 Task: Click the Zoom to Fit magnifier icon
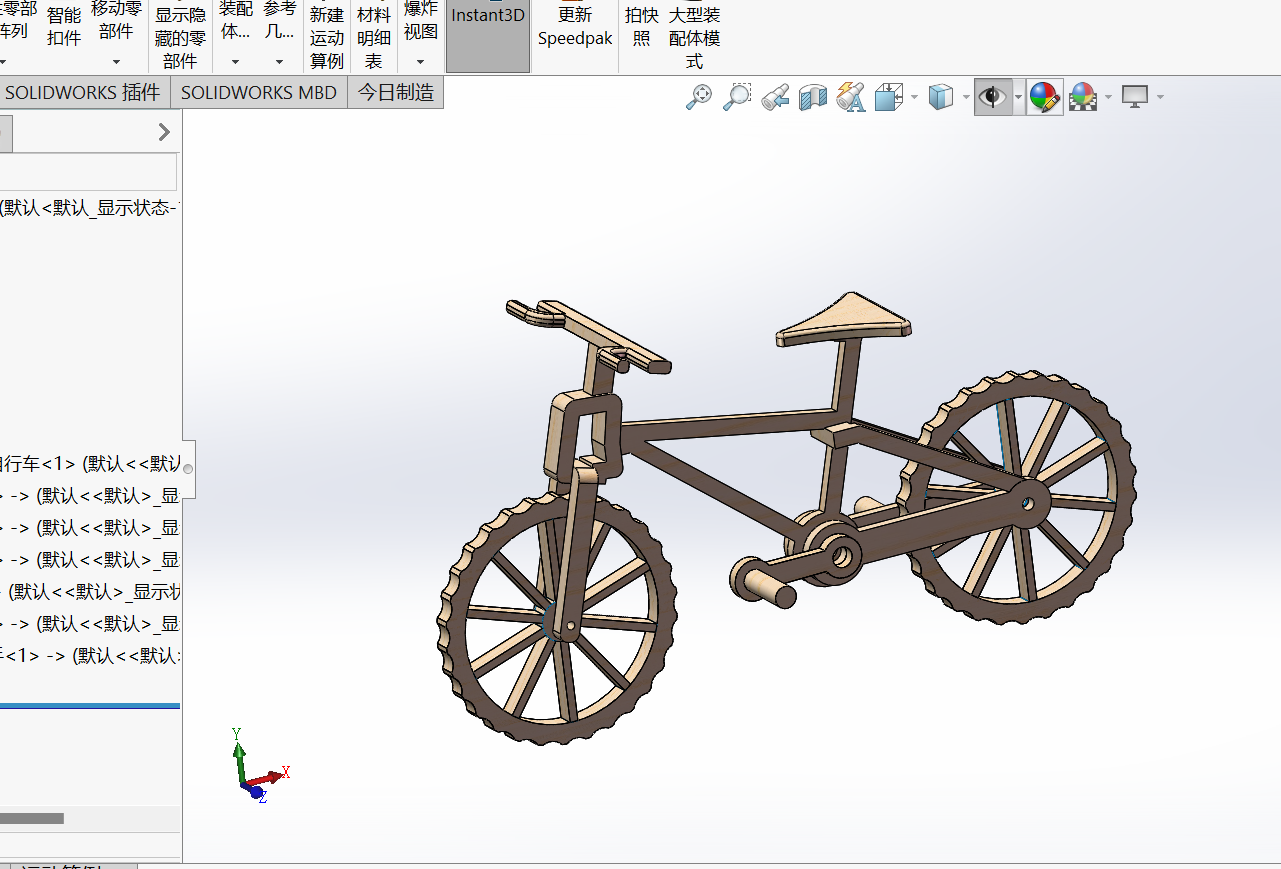click(x=699, y=97)
